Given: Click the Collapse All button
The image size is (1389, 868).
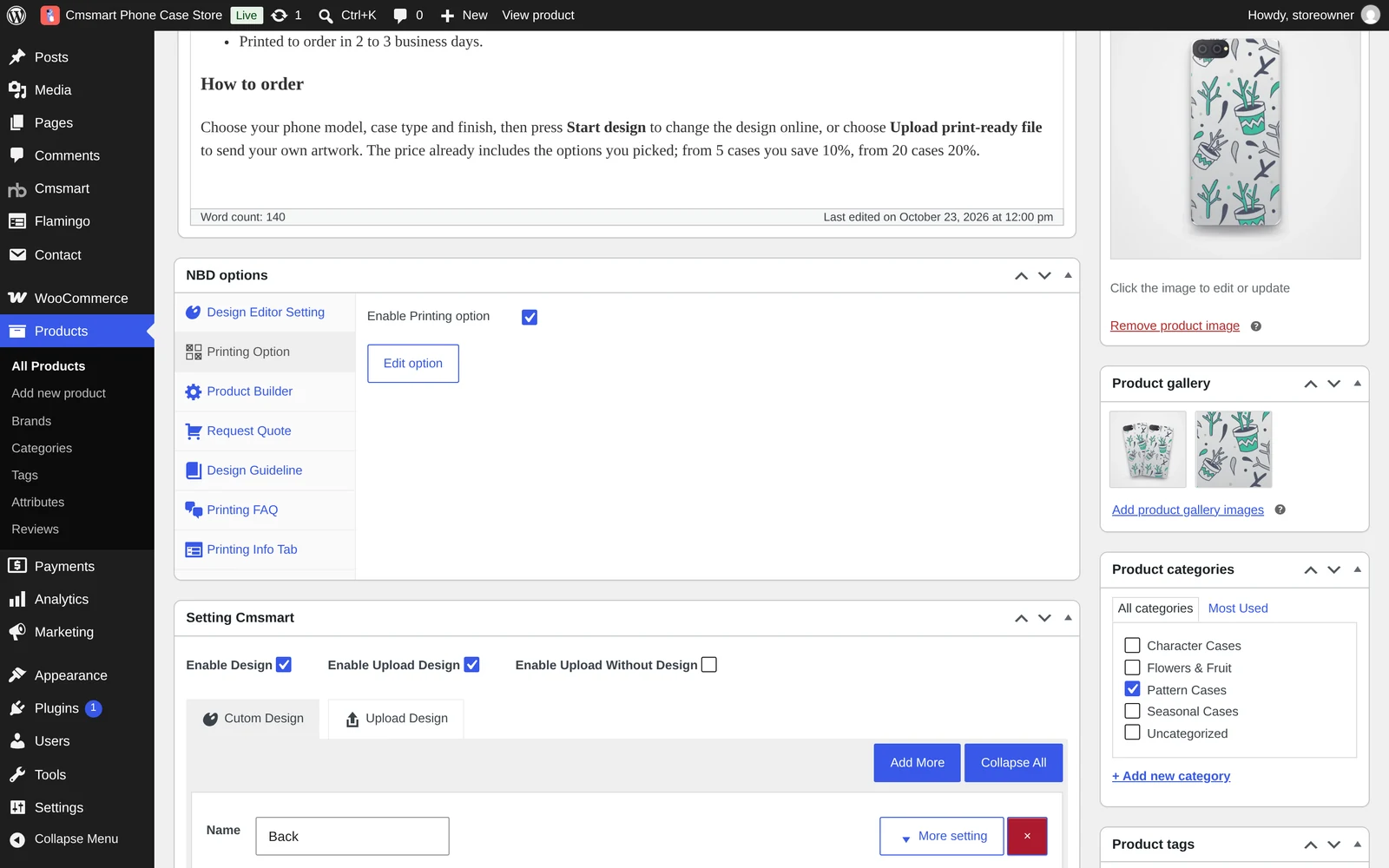Looking at the screenshot, I should coord(1013,763).
